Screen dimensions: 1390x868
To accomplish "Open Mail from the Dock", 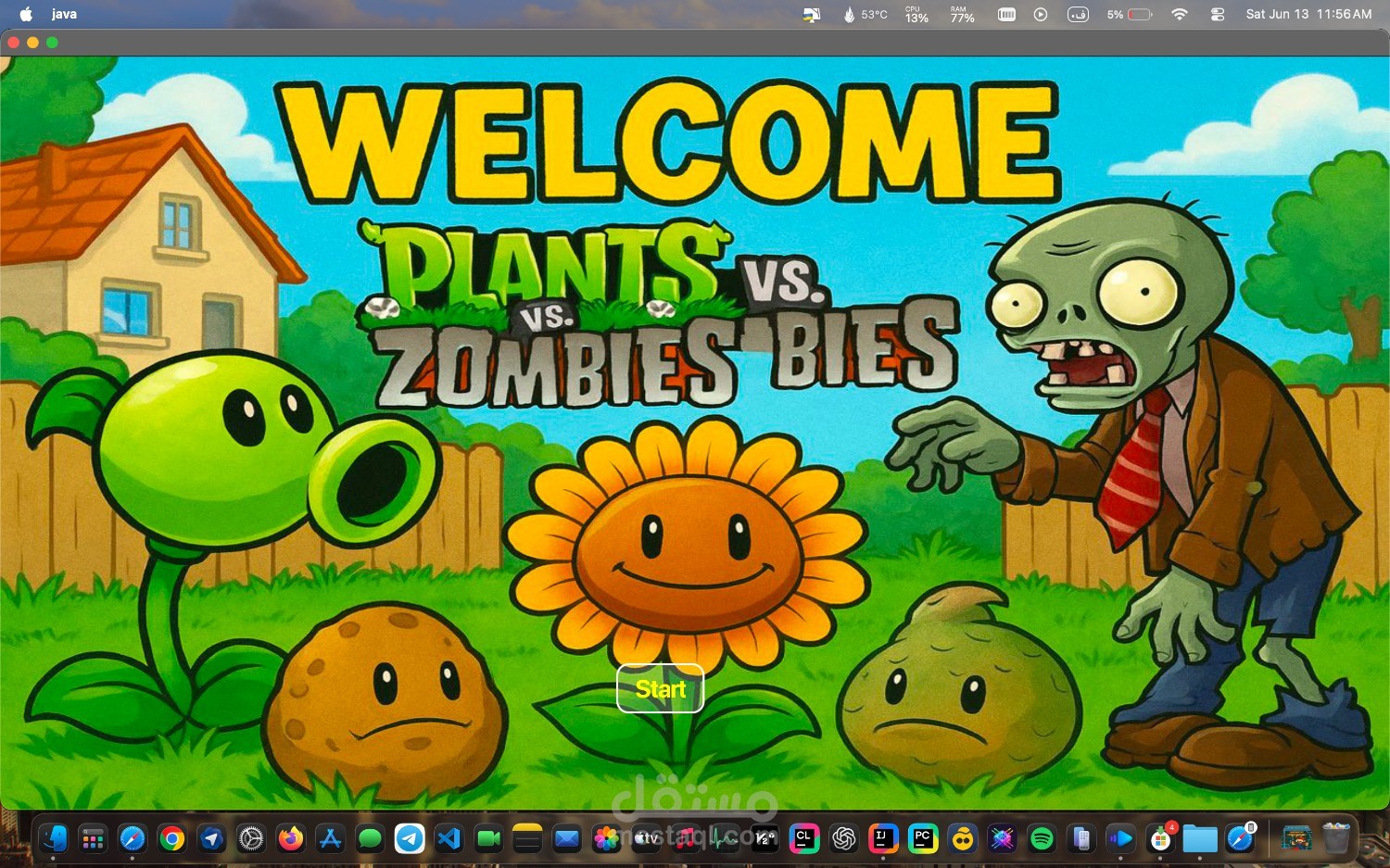I will (x=567, y=839).
